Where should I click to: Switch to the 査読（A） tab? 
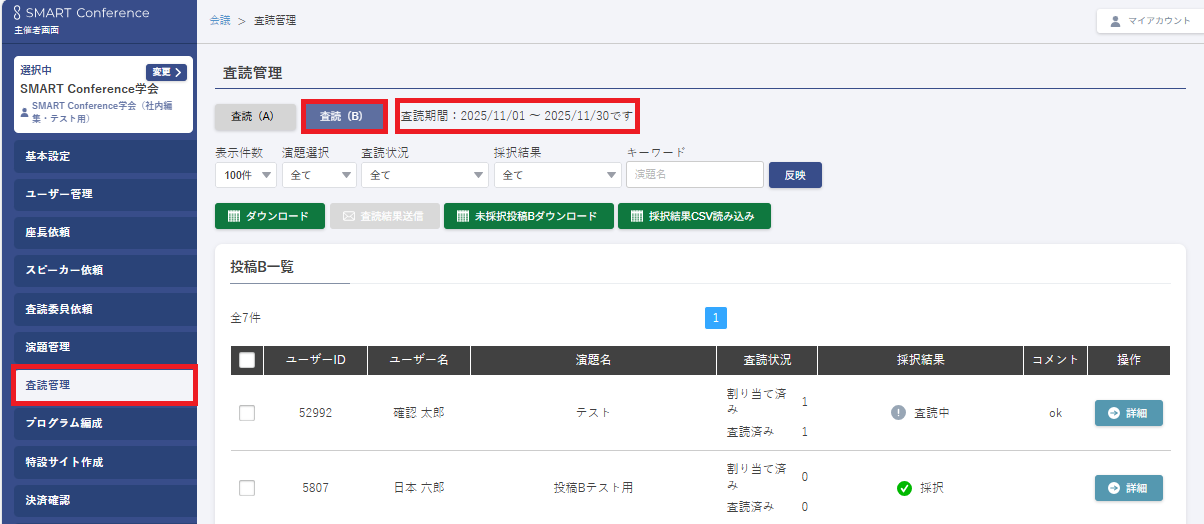(x=254, y=117)
